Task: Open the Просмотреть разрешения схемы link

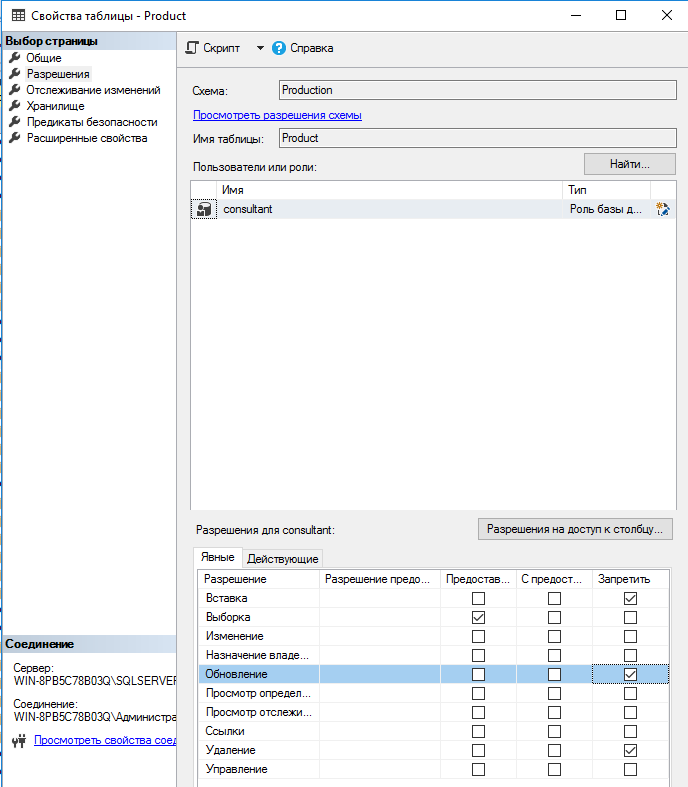Action: 278,115
